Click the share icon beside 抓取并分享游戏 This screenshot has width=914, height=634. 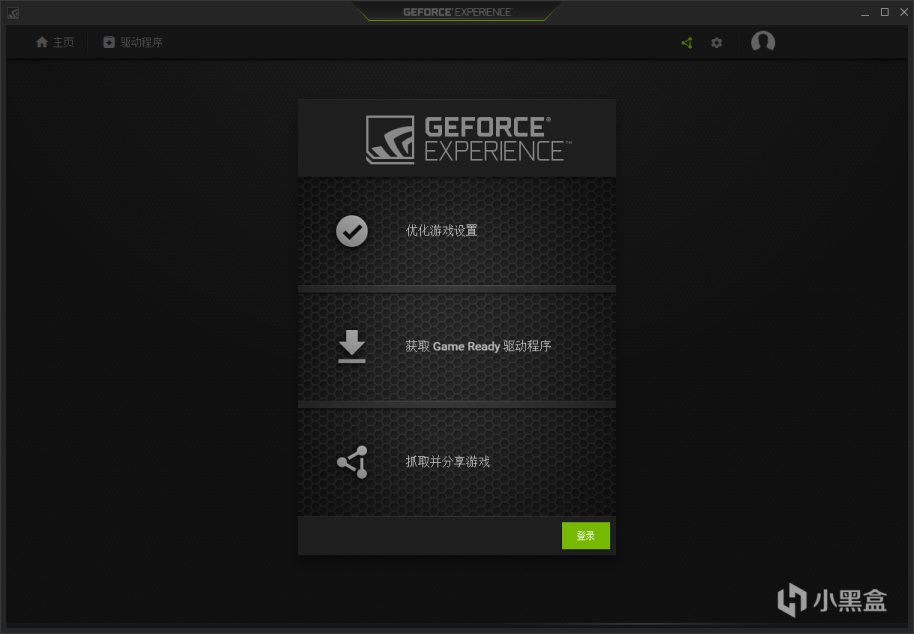pyautogui.click(x=352, y=462)
